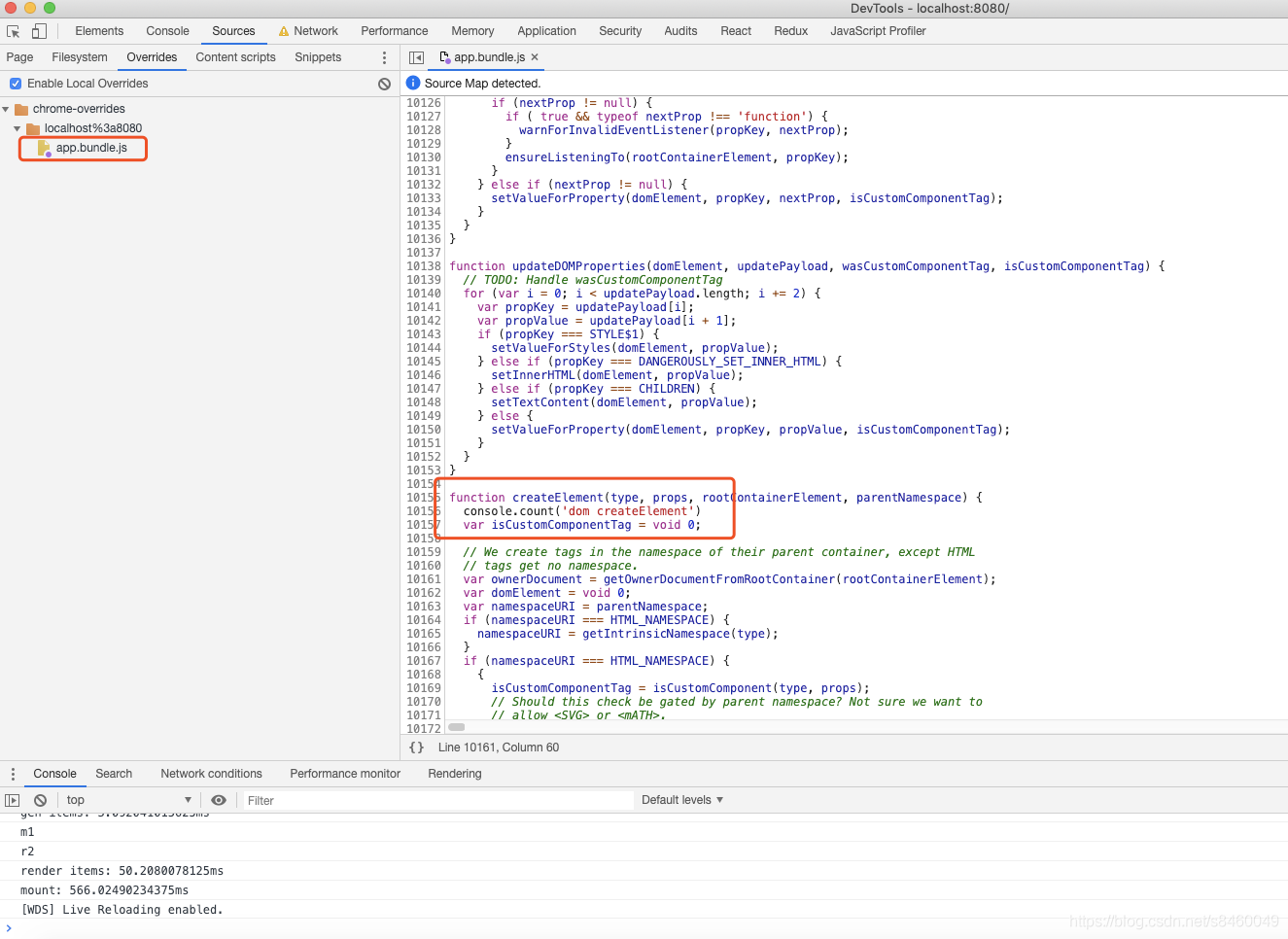The width and height of the screenshot is (1288, 939).
Task: Click the editor horizontal scrollbar thumb
Action: 457,727
